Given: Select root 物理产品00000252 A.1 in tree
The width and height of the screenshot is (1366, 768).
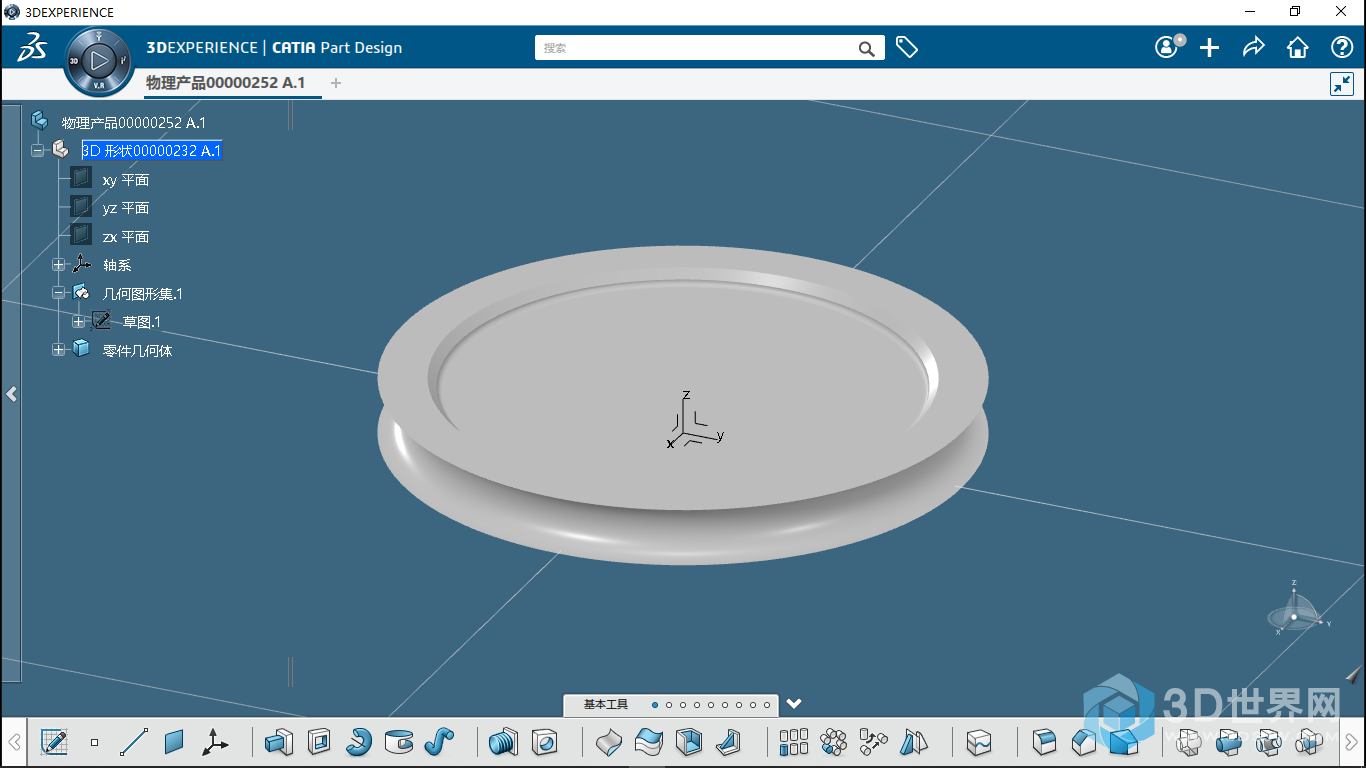Looking at the screenshot, I should [134, 123].
